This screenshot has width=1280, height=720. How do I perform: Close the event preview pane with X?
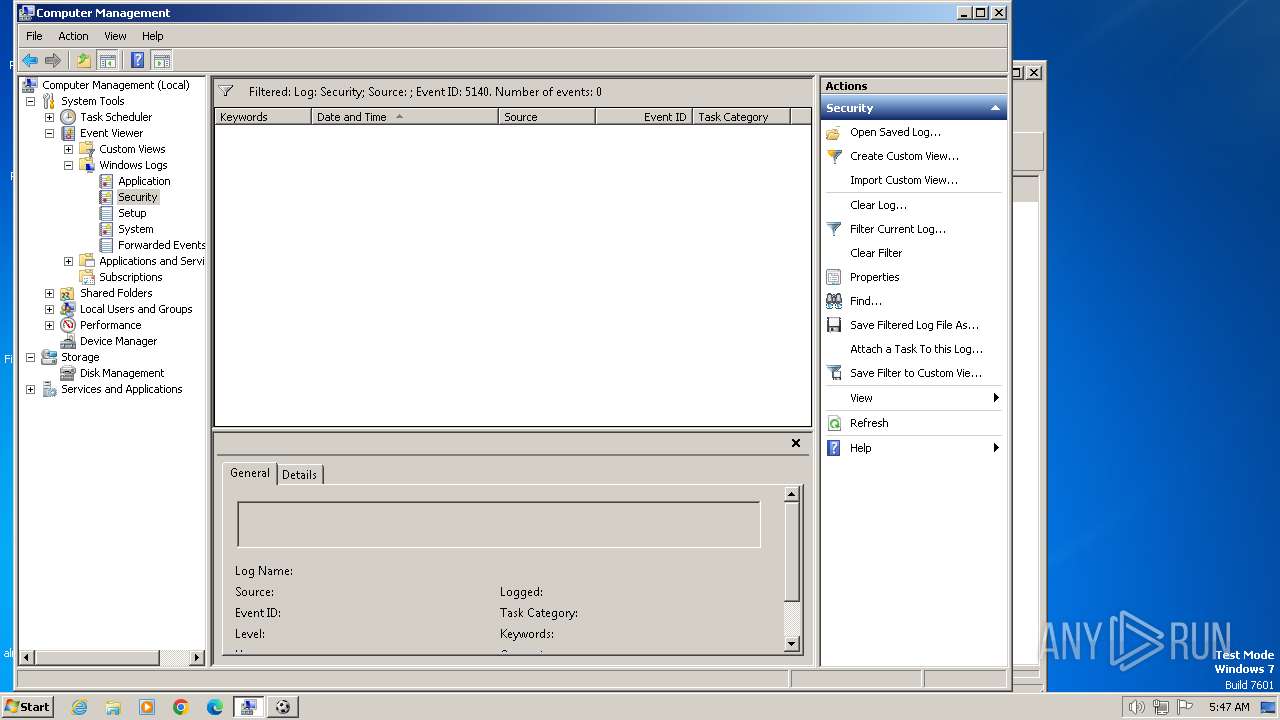[796, 443]
